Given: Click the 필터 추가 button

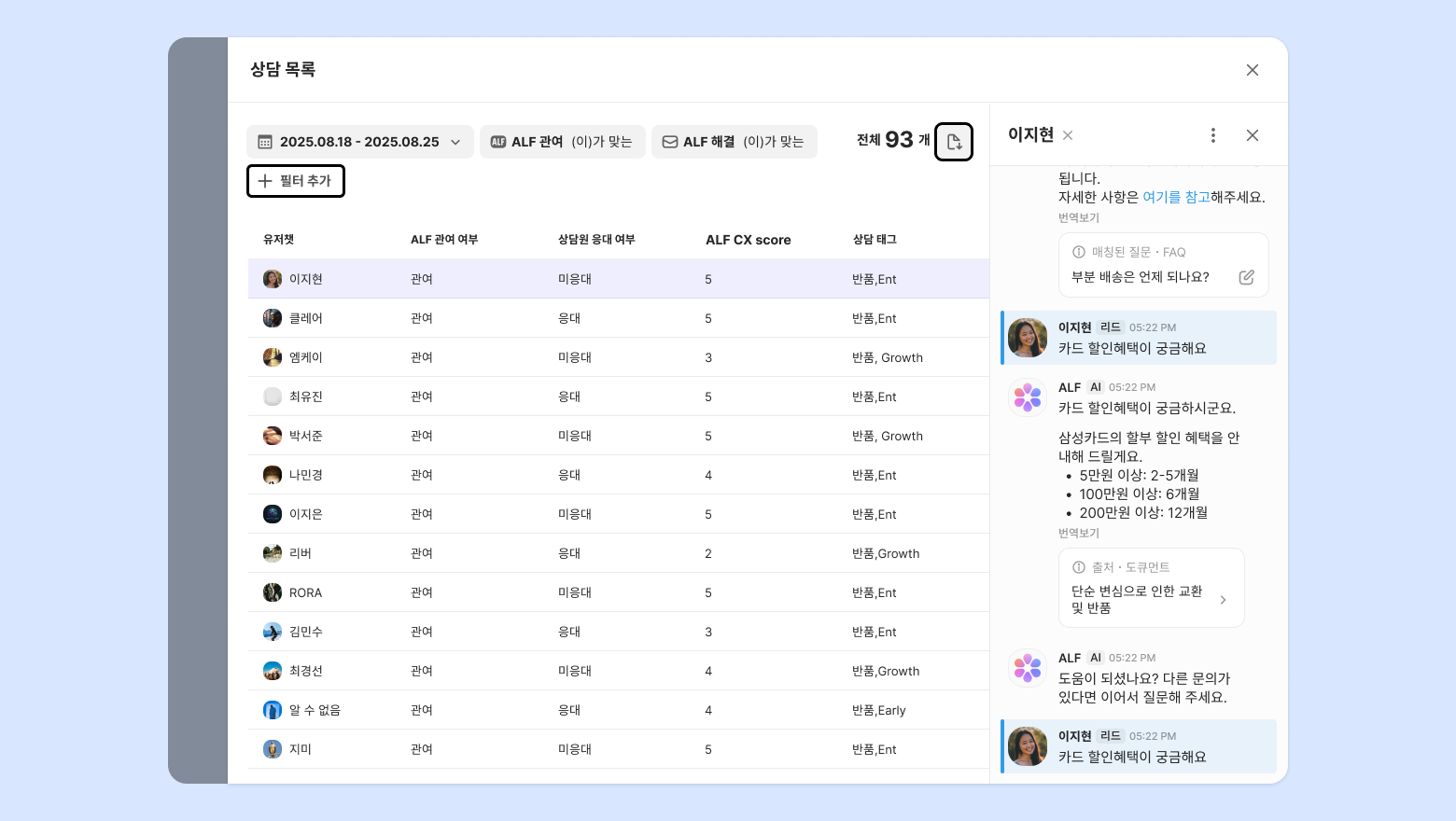Looking at the screenshot, I should (295, 181).
